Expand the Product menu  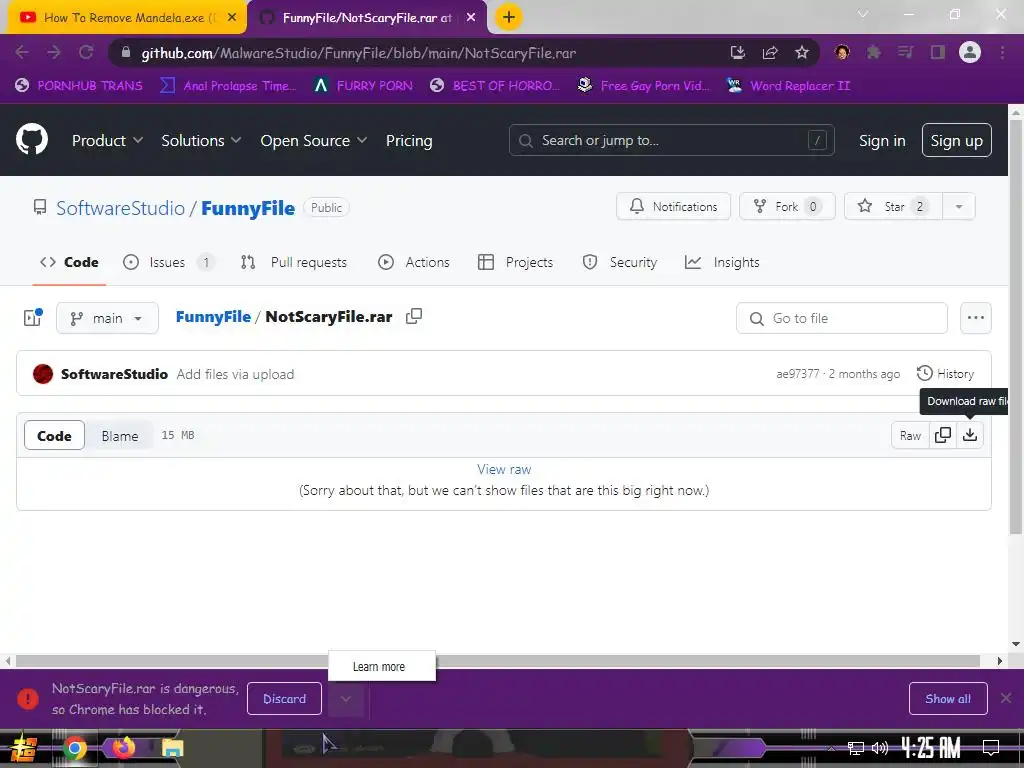(107, 140)
